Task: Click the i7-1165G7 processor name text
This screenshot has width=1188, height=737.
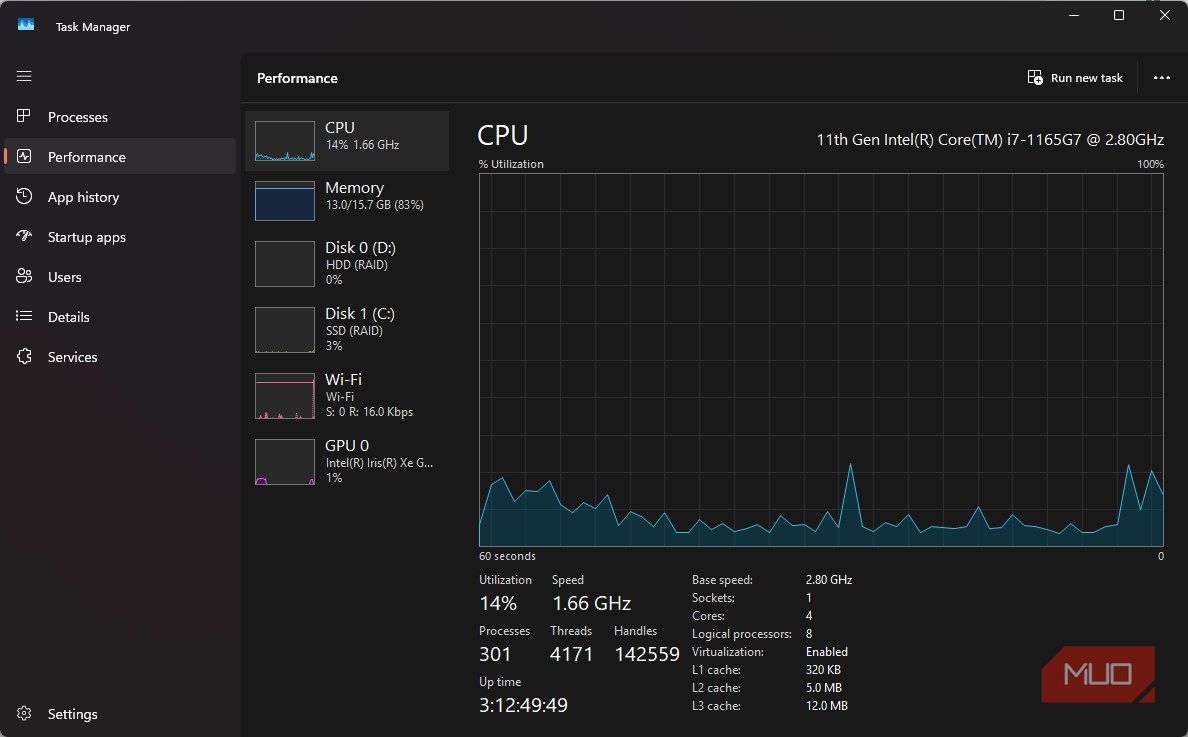Action: point(989,139)
